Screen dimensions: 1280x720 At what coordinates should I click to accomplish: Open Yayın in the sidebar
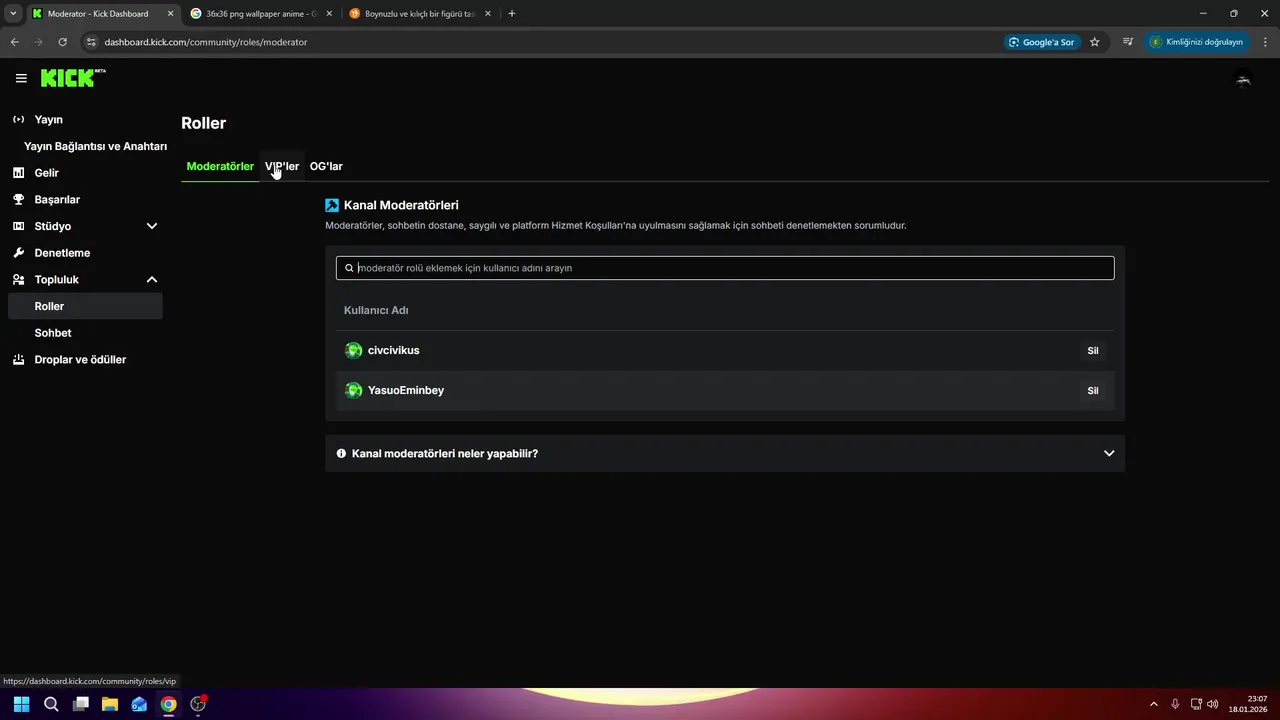point(85,119)
